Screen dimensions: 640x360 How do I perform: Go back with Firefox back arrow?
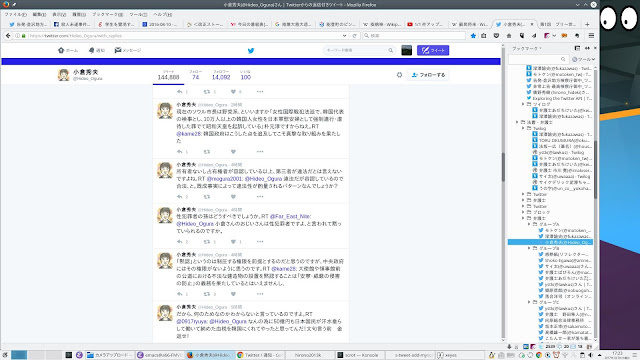coord(8,36)
